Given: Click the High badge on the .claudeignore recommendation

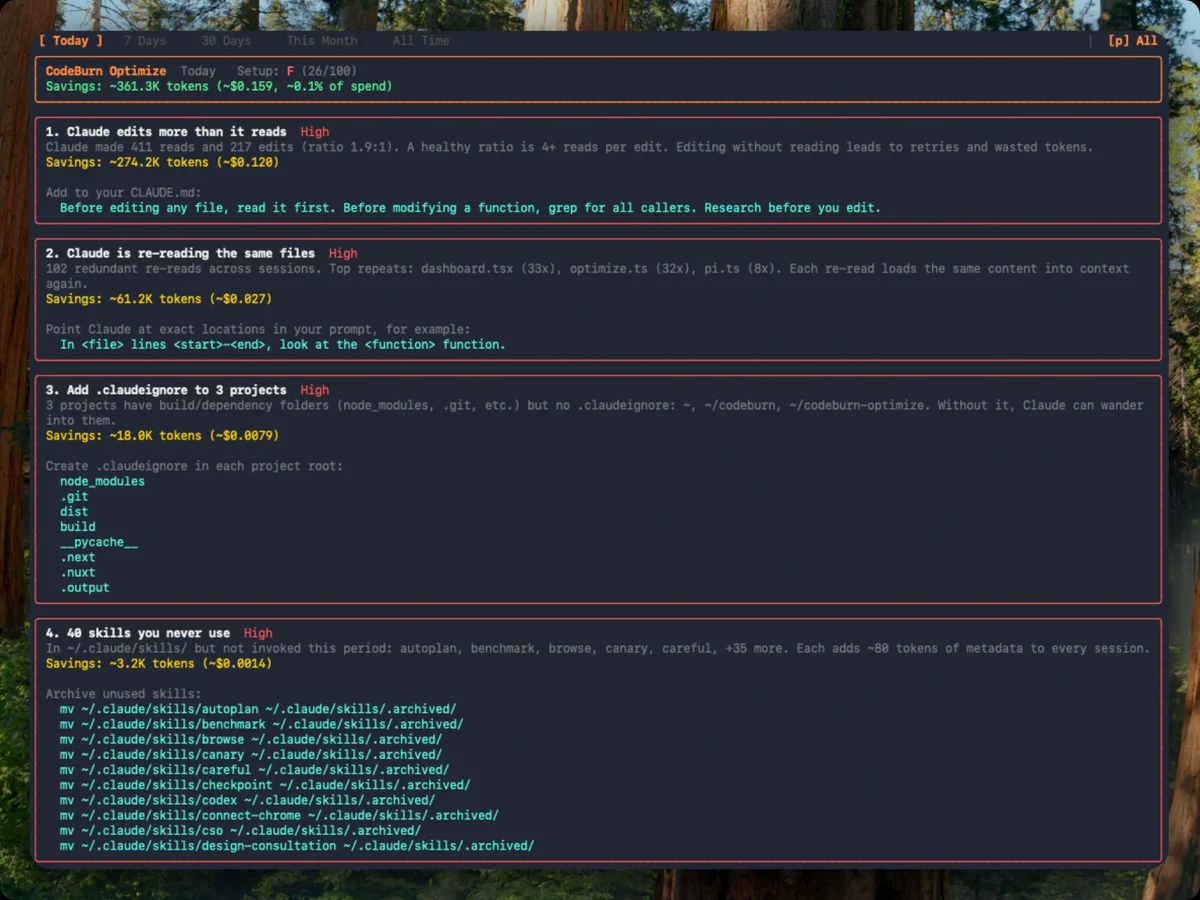Looking at the screenshot, I should (314, 390).
